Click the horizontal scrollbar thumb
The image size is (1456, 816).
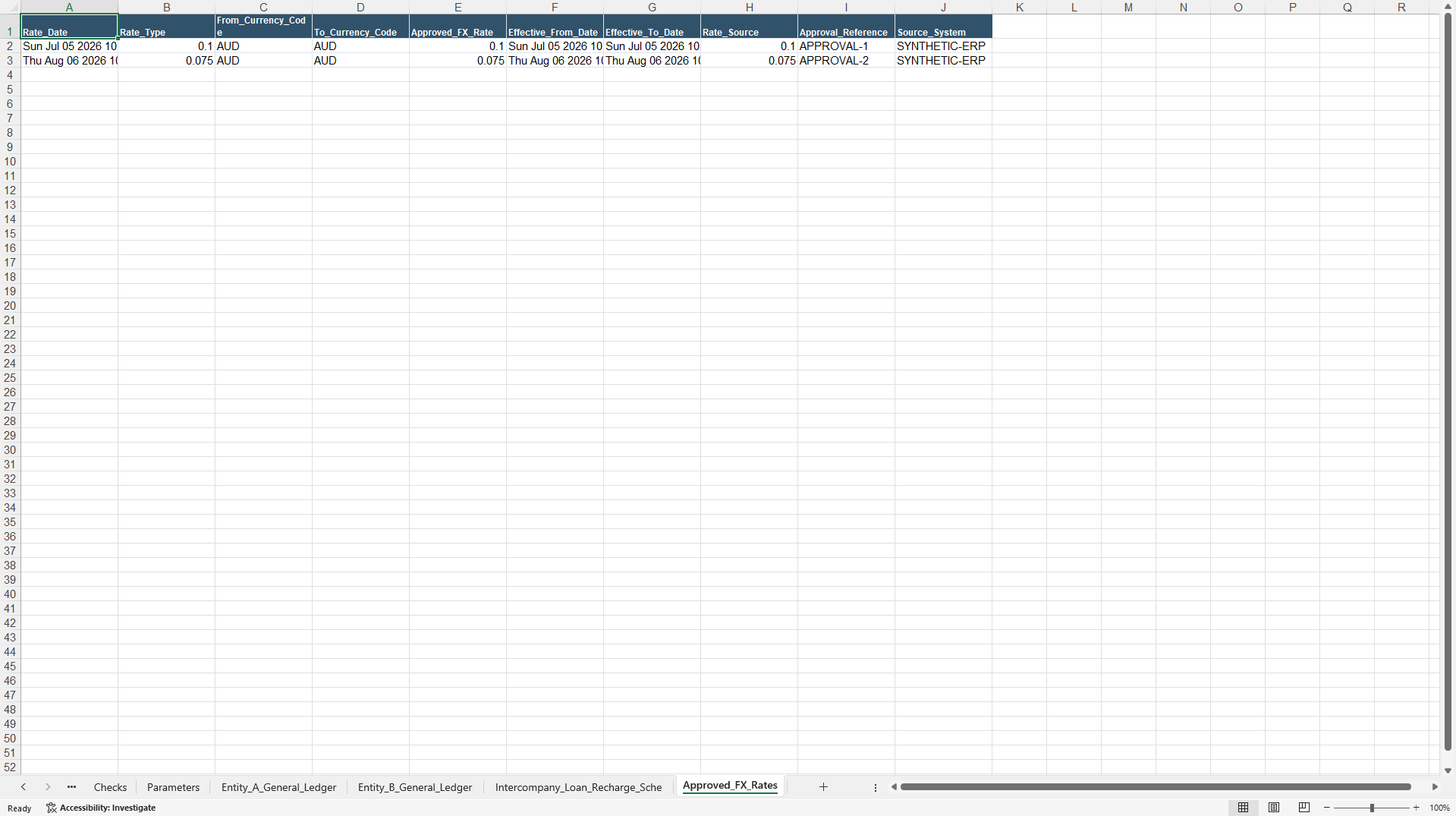(1155, 787)
